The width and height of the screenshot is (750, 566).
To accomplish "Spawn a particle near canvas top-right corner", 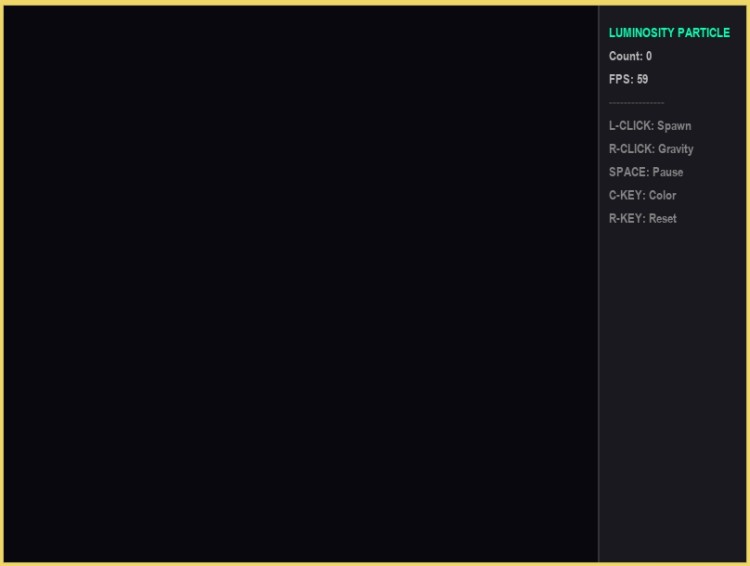I will (x=578, y=25).
